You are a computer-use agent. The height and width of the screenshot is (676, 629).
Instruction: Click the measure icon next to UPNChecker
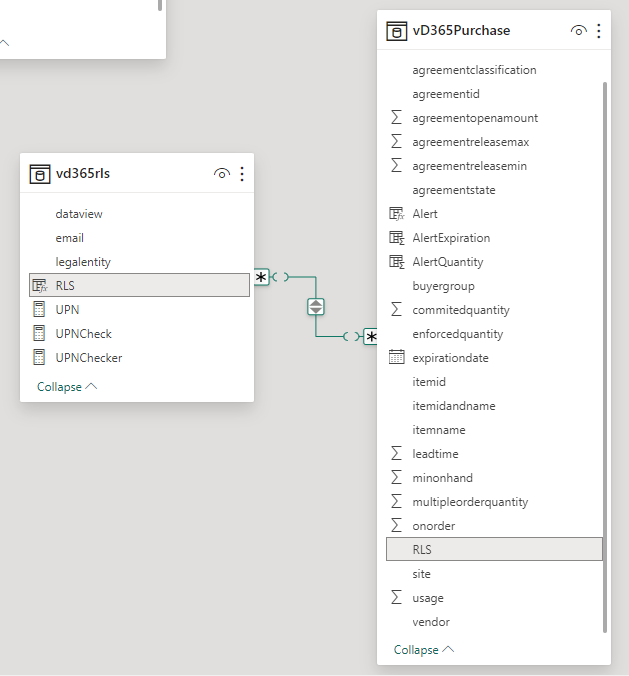point(39,357)
